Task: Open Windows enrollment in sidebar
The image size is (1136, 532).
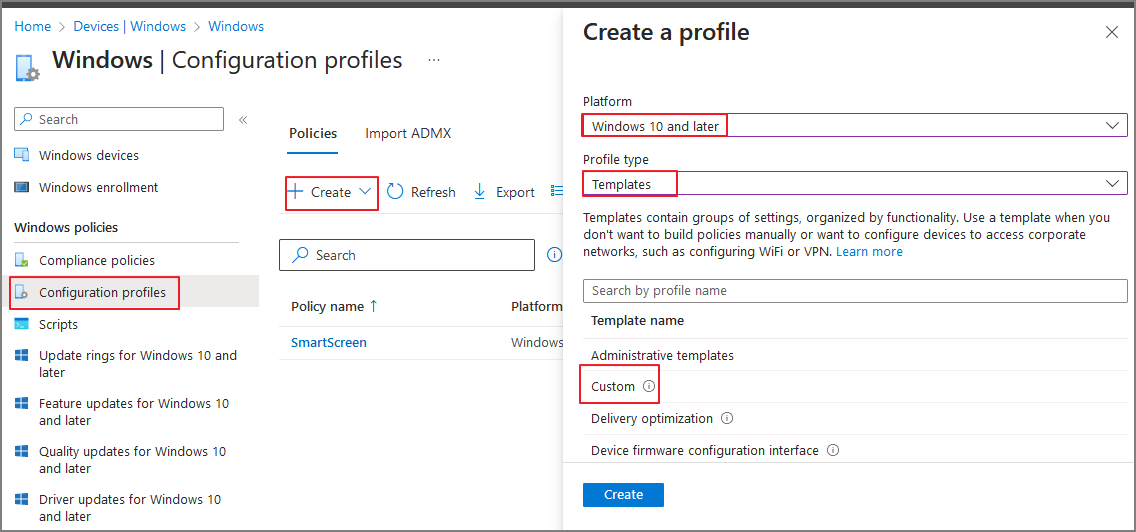Action: point(99,187)
